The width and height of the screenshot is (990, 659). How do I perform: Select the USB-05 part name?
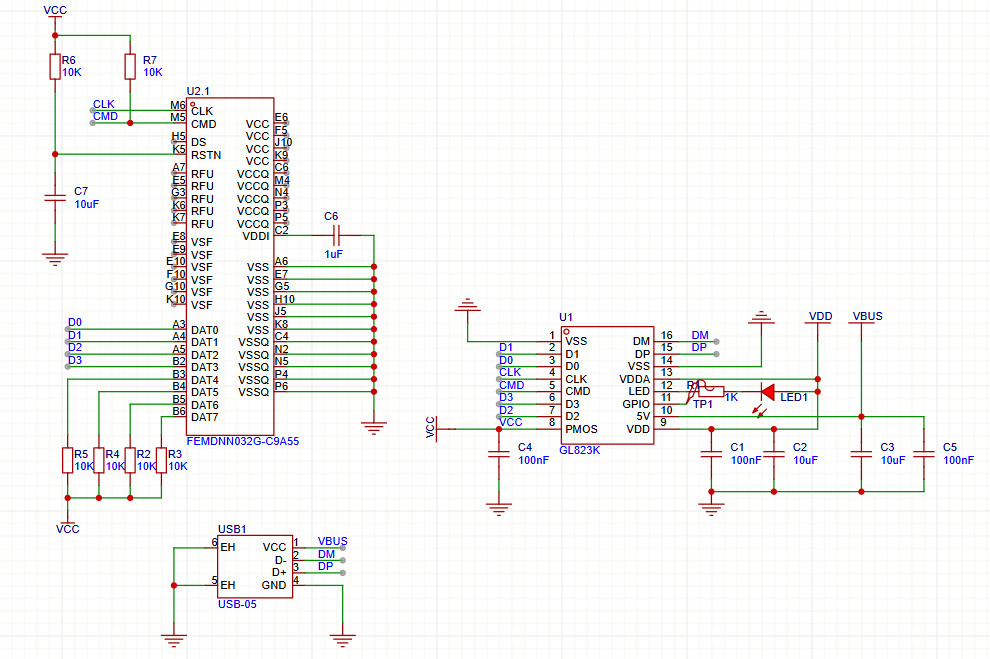click(237, 604)
